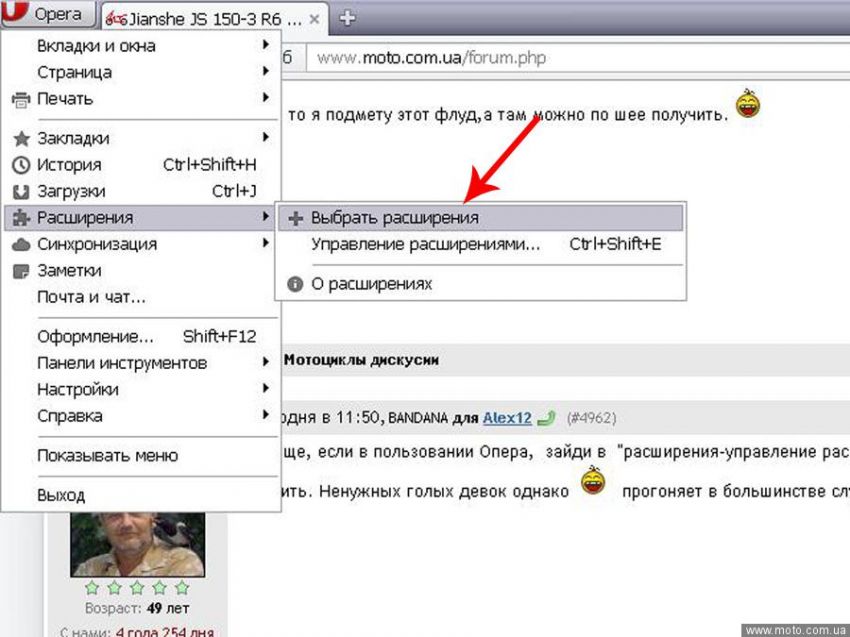This screenshot has height=637, width=850.
Task: Open the Закладки menu item
Action: coord(142,138)
